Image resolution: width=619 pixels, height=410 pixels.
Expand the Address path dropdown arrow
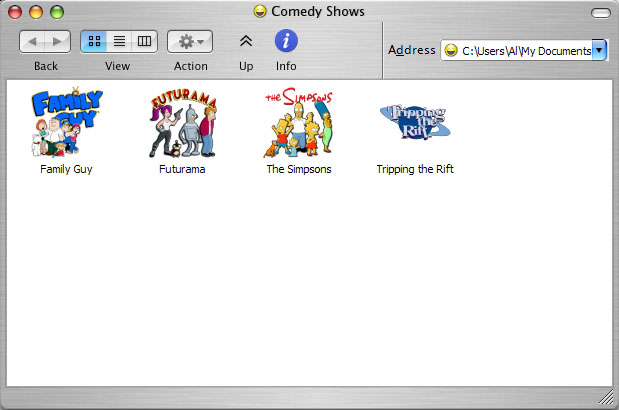pos(599,50)
